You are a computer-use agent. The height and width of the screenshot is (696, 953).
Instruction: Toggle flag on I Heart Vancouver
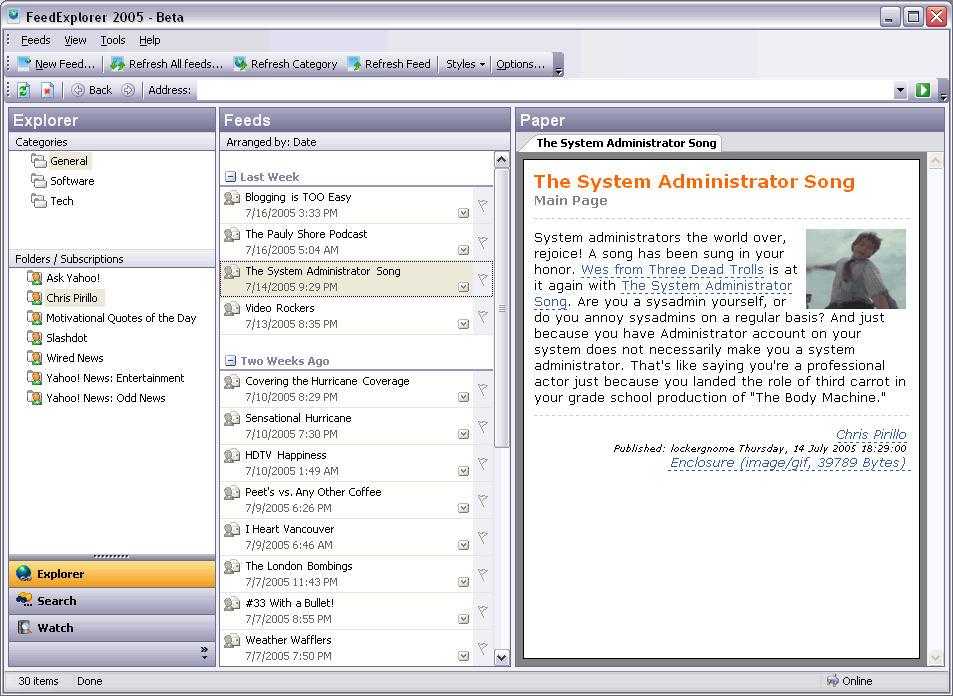point(483,537)
